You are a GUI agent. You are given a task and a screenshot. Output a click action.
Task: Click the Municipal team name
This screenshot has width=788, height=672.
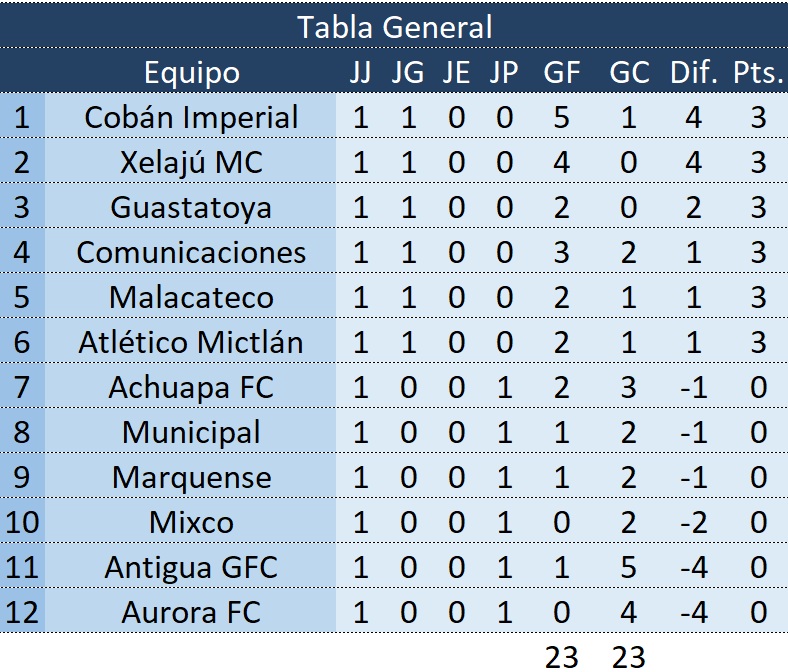click(191, 432)
